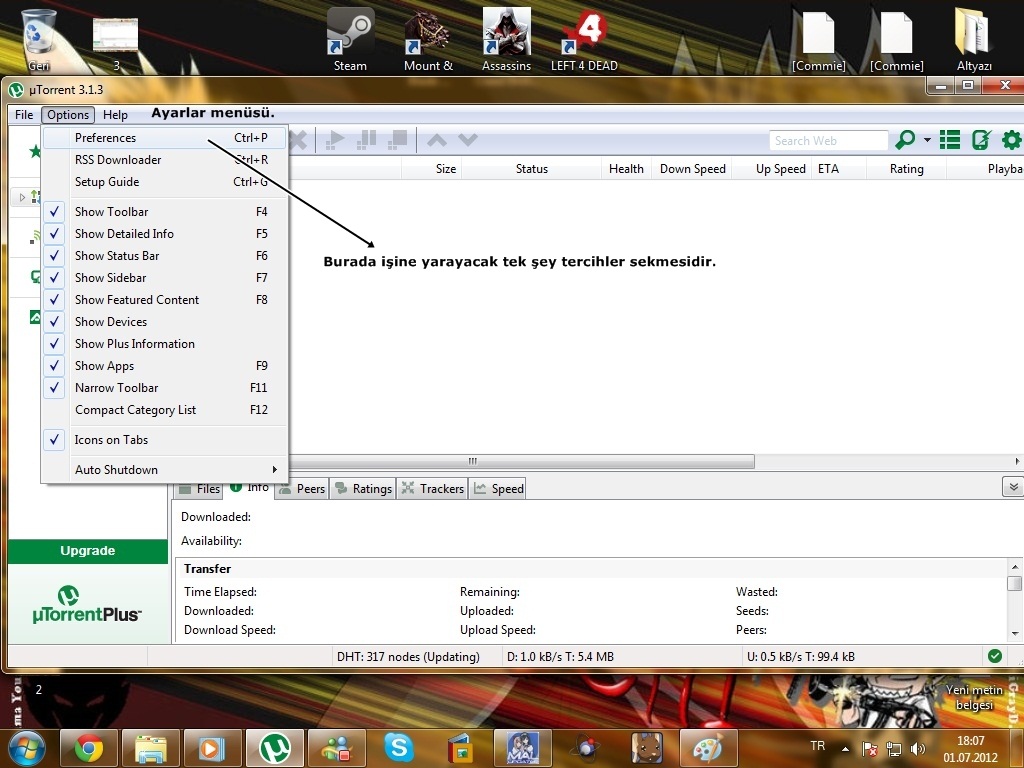Screen dimensions: 1024x768
Task: Sort by the Rating column header
Action: pos(906,169)
